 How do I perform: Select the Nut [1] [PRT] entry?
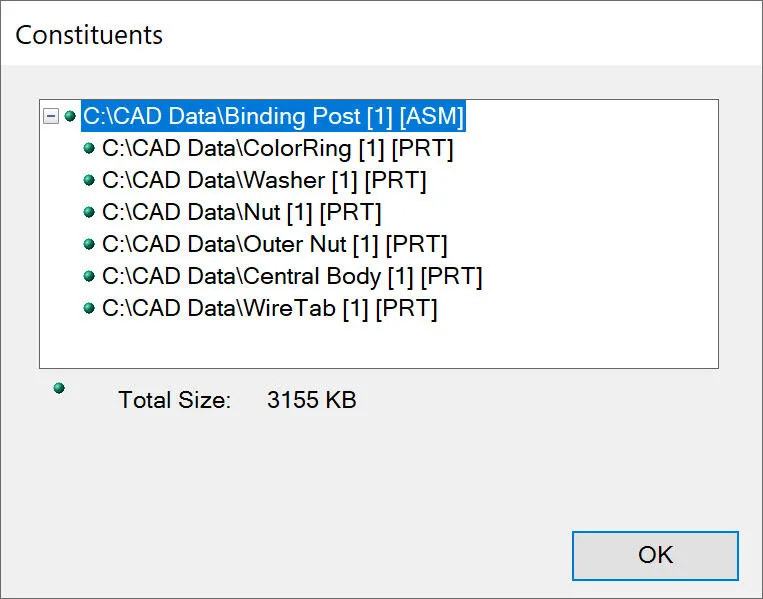tap(241, 212)
